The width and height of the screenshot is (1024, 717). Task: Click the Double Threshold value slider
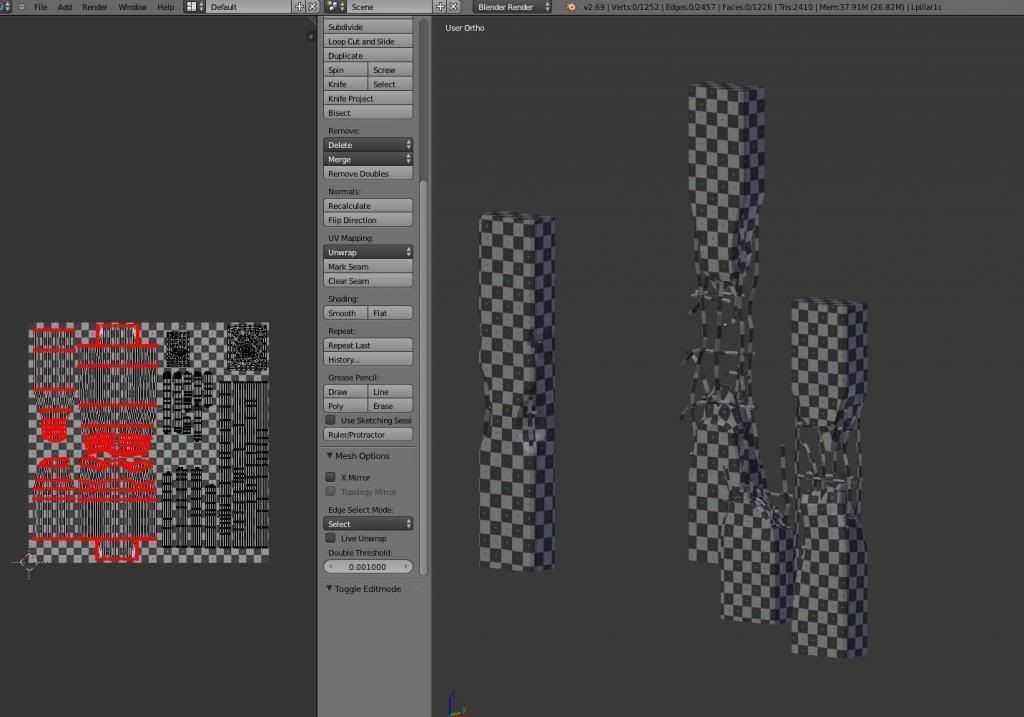tap(368, 567)
